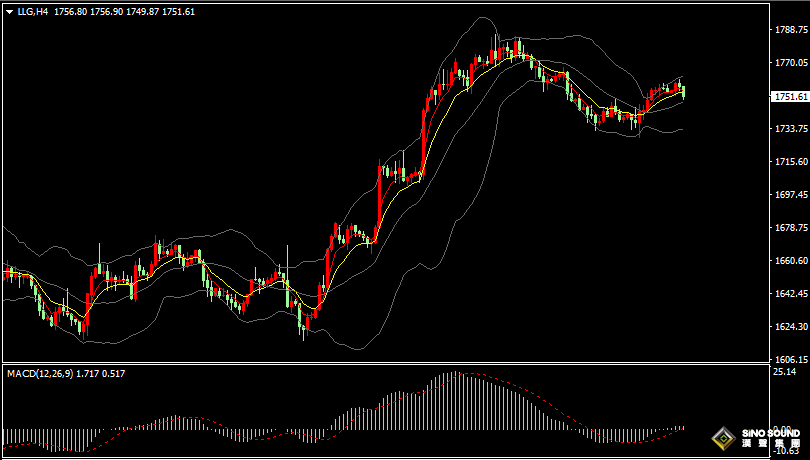Click the 1660.60 price axis label
The height and width of the screenshot is (460, 810).
click(790, 262)
